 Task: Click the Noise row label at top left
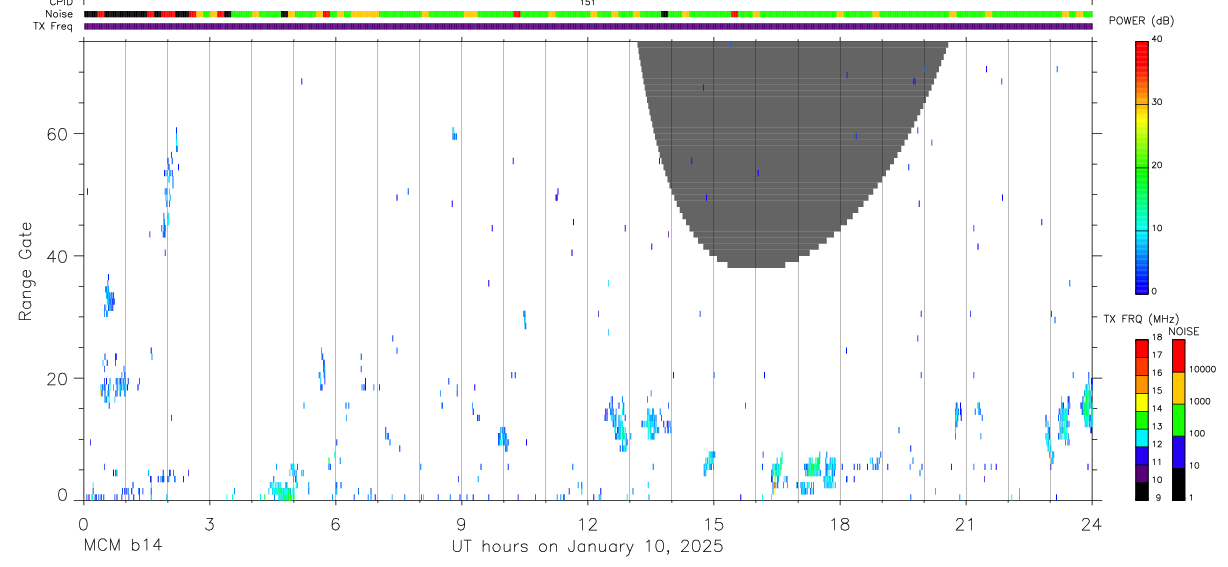[x=60, y=14]
